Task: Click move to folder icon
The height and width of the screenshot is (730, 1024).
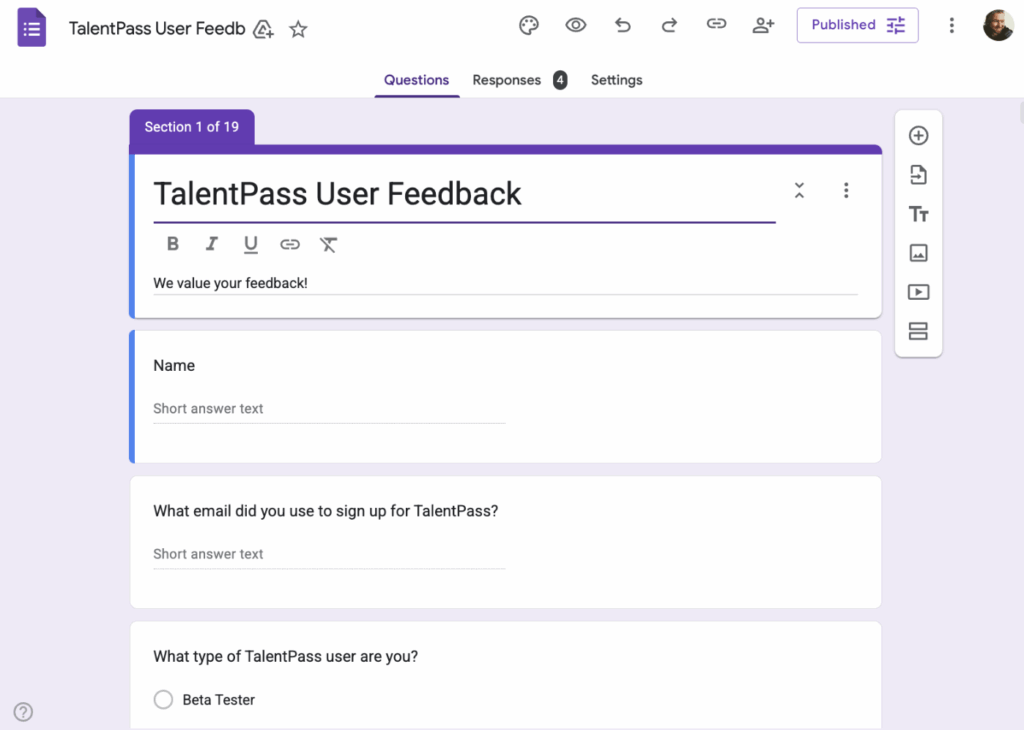Action: (x=263, y=29)
